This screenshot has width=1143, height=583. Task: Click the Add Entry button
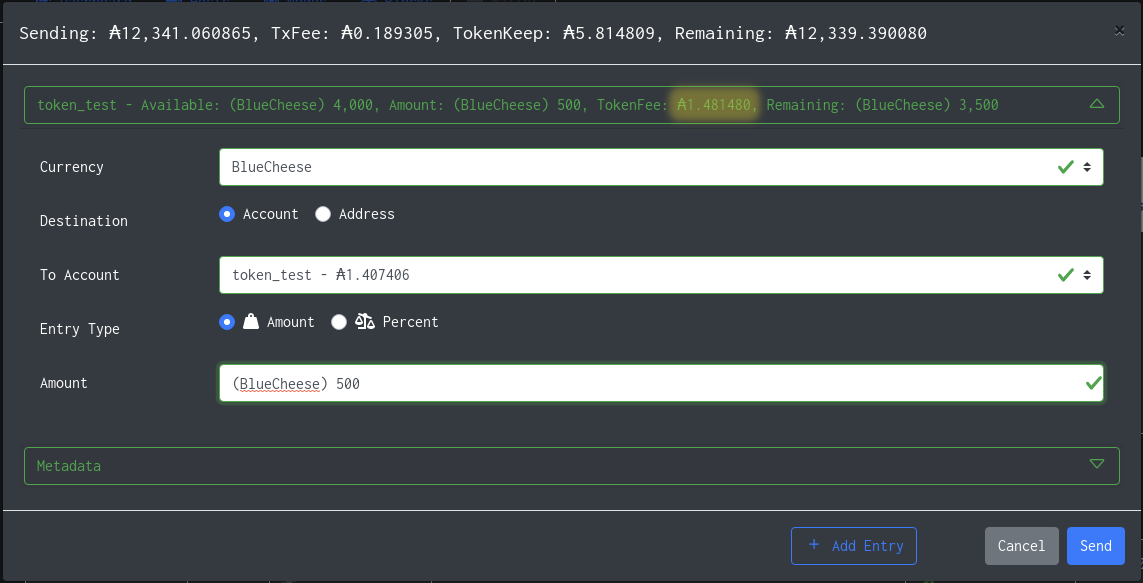(854, 546)
